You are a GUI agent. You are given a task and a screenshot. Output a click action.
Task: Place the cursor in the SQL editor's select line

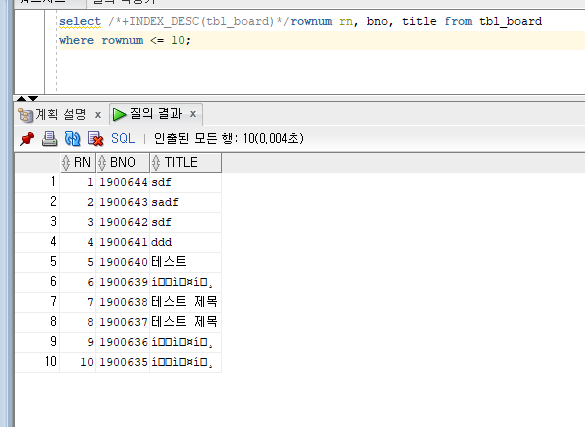(x=300, y=21)
